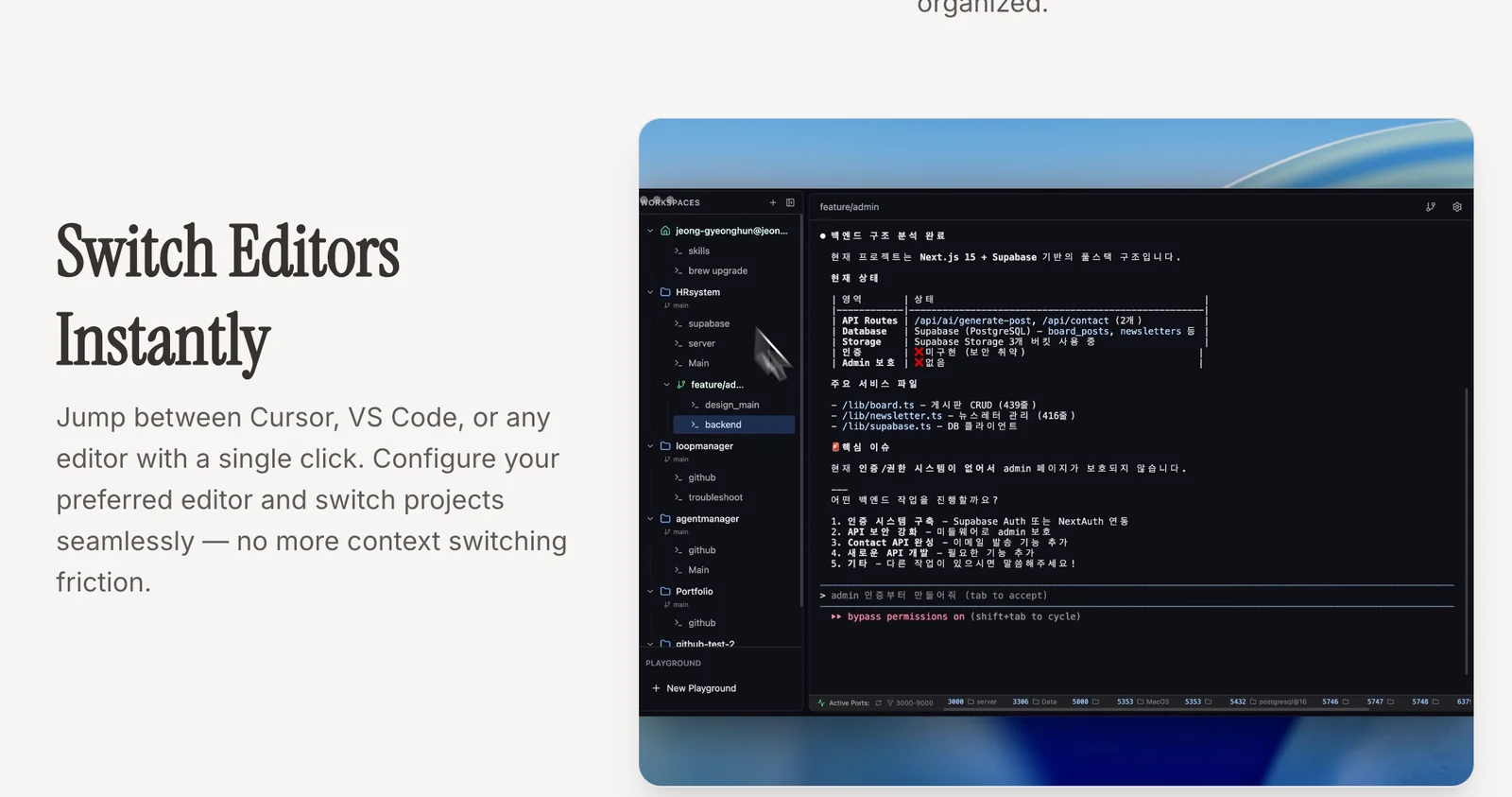Open the git branch icon in terminal header
Image resolution: width=1512 pixels, height=797 pixels.
(1430, 207)
